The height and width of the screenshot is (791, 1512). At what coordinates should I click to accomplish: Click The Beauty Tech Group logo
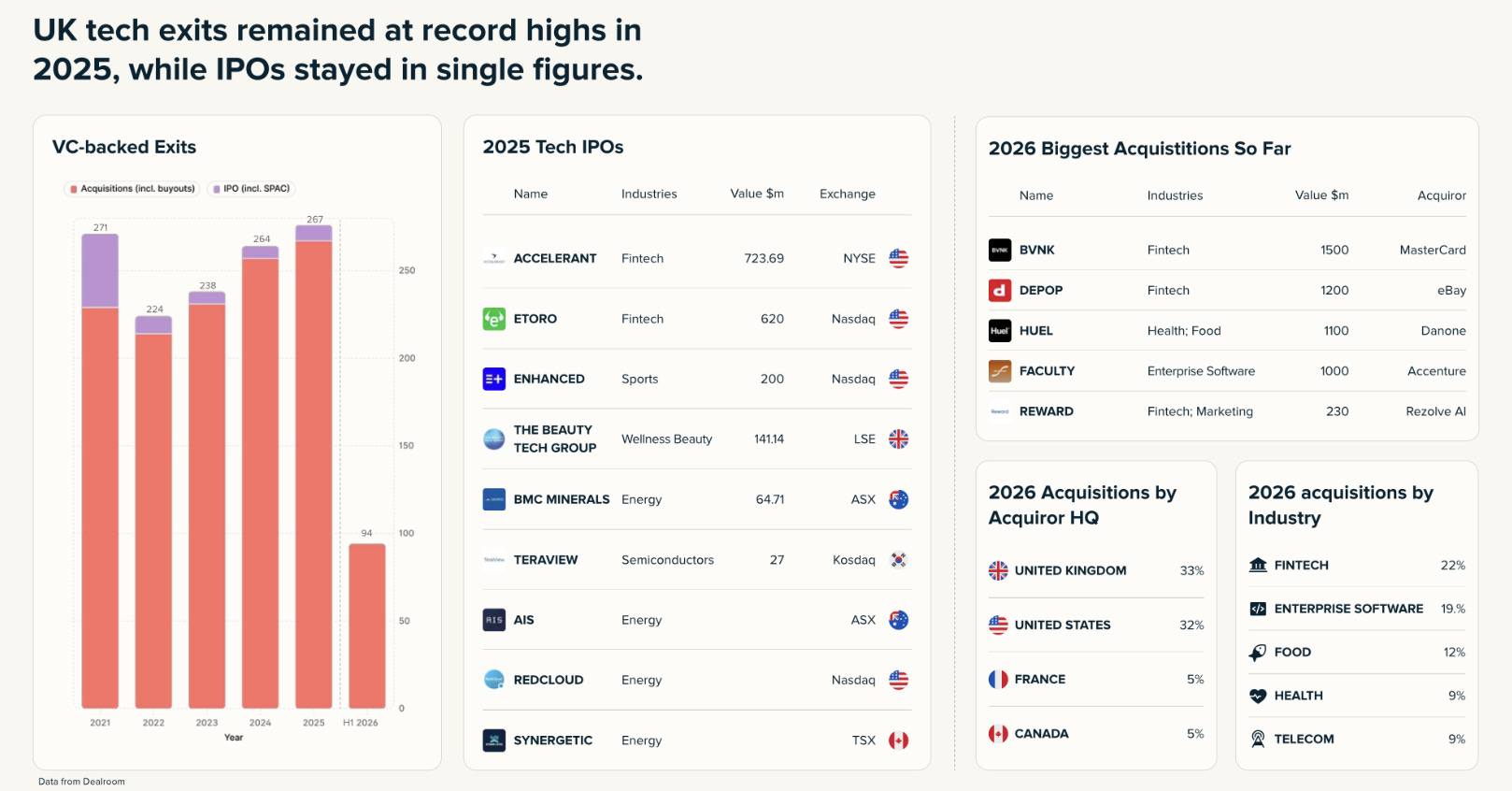(x=493, y=439)
